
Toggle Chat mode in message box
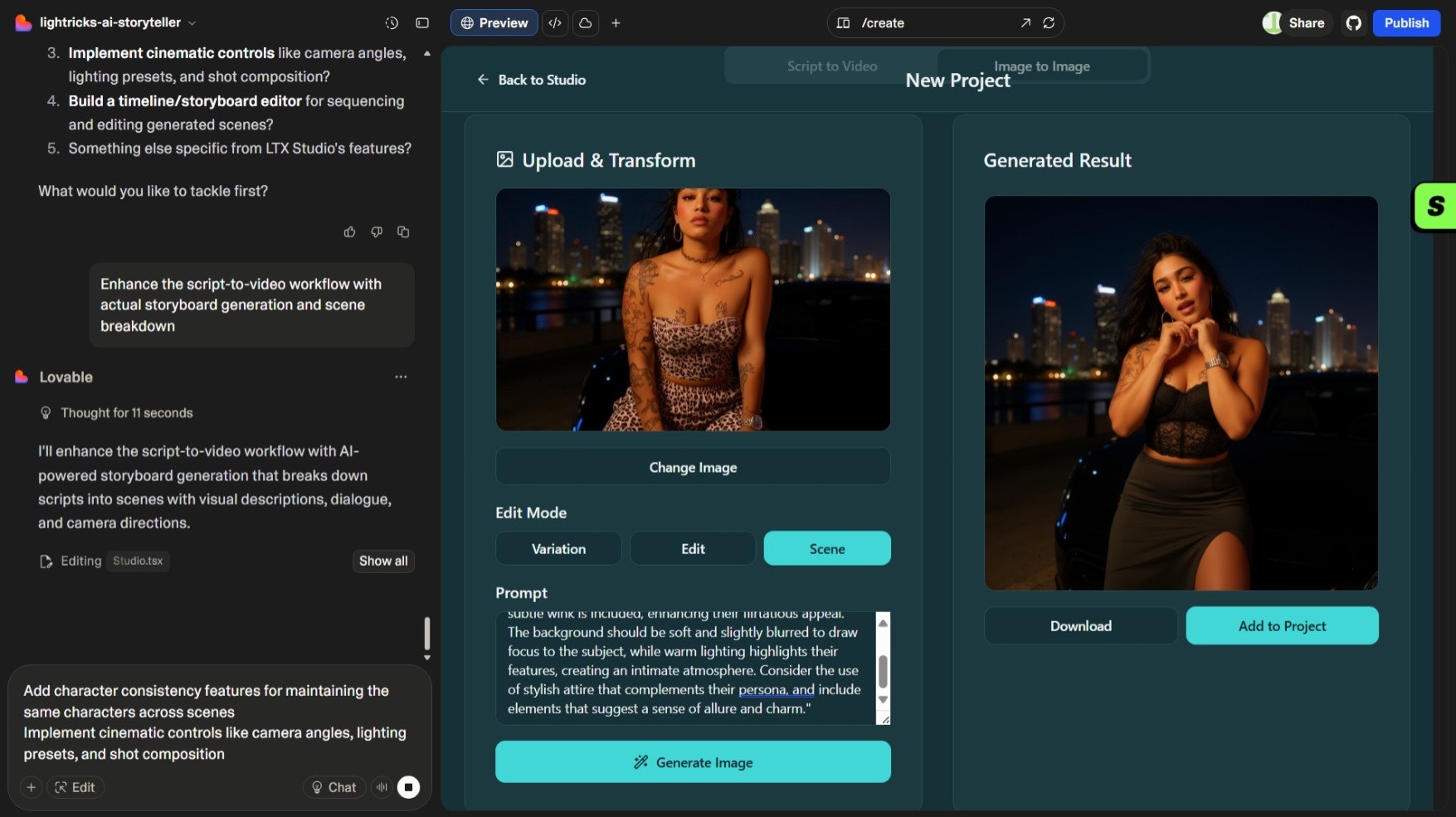(334, 787)
